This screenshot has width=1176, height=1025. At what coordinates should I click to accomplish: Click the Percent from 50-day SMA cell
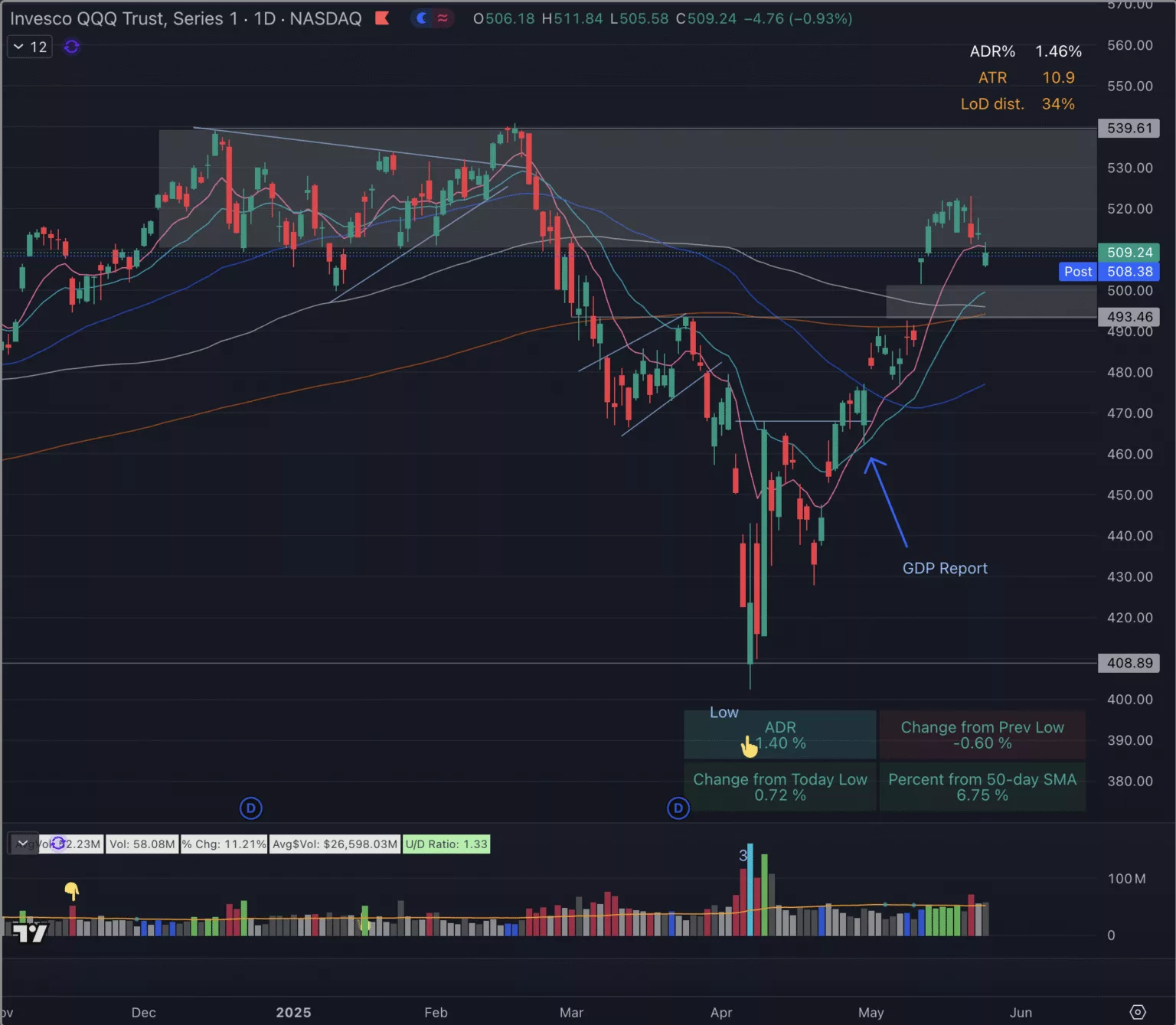(982, 787)
